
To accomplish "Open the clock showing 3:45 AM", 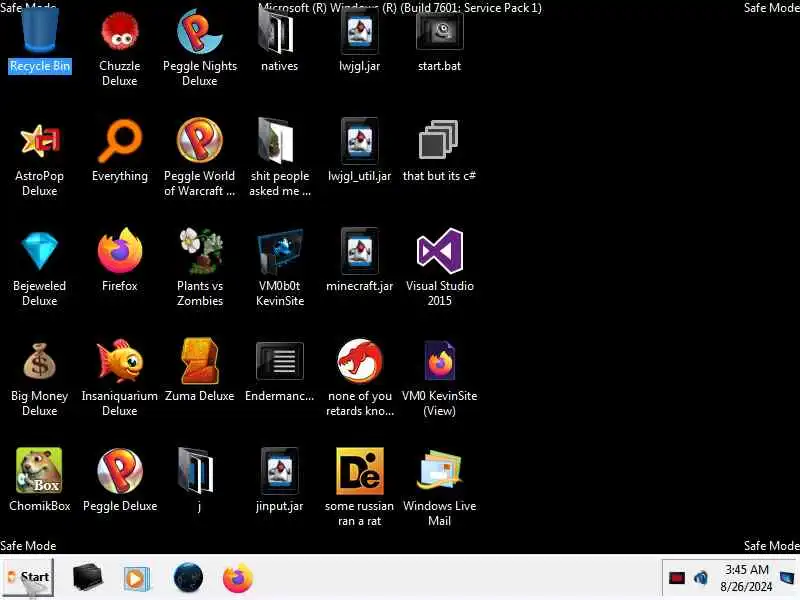I will pos(746,578).
